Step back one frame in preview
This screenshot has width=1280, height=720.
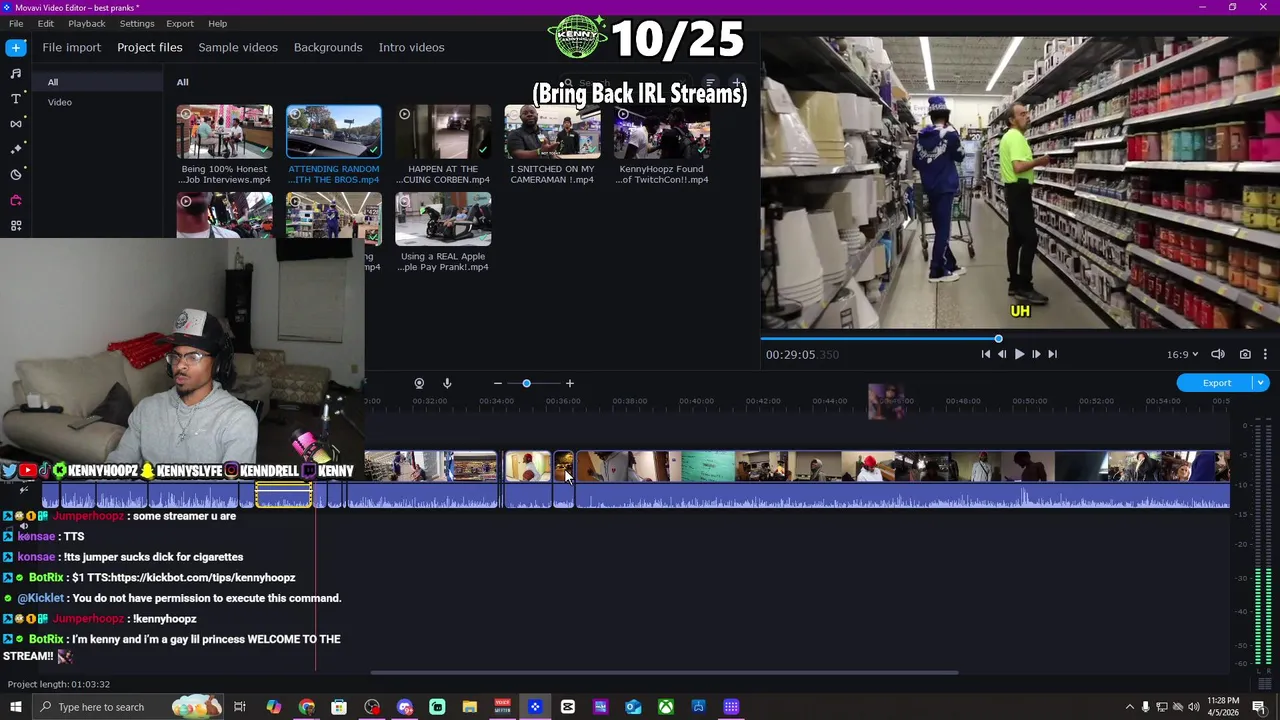(1002, 354)
